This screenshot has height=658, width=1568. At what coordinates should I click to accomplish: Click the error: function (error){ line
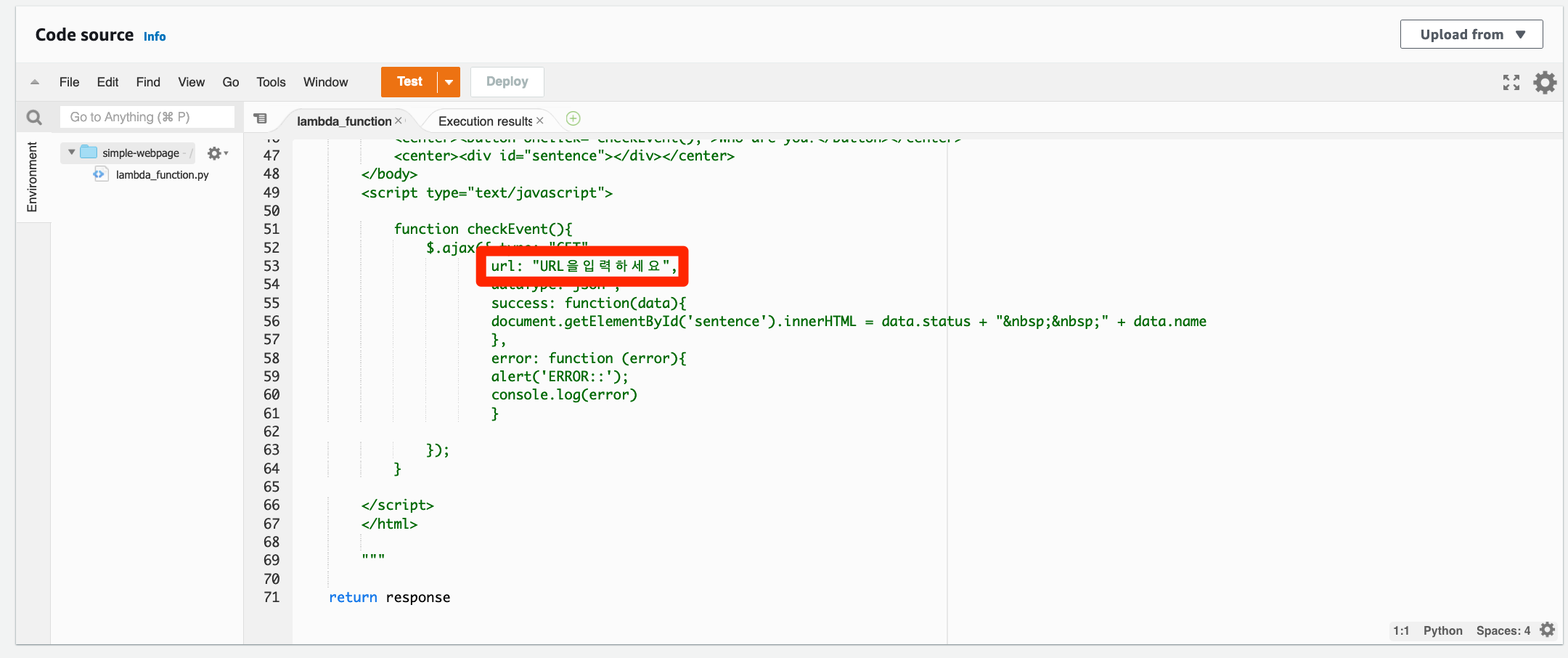589,358
